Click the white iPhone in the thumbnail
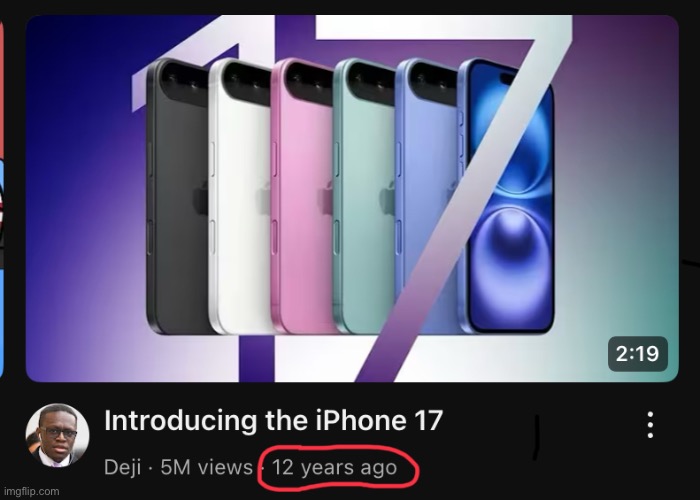 point(240,196)
